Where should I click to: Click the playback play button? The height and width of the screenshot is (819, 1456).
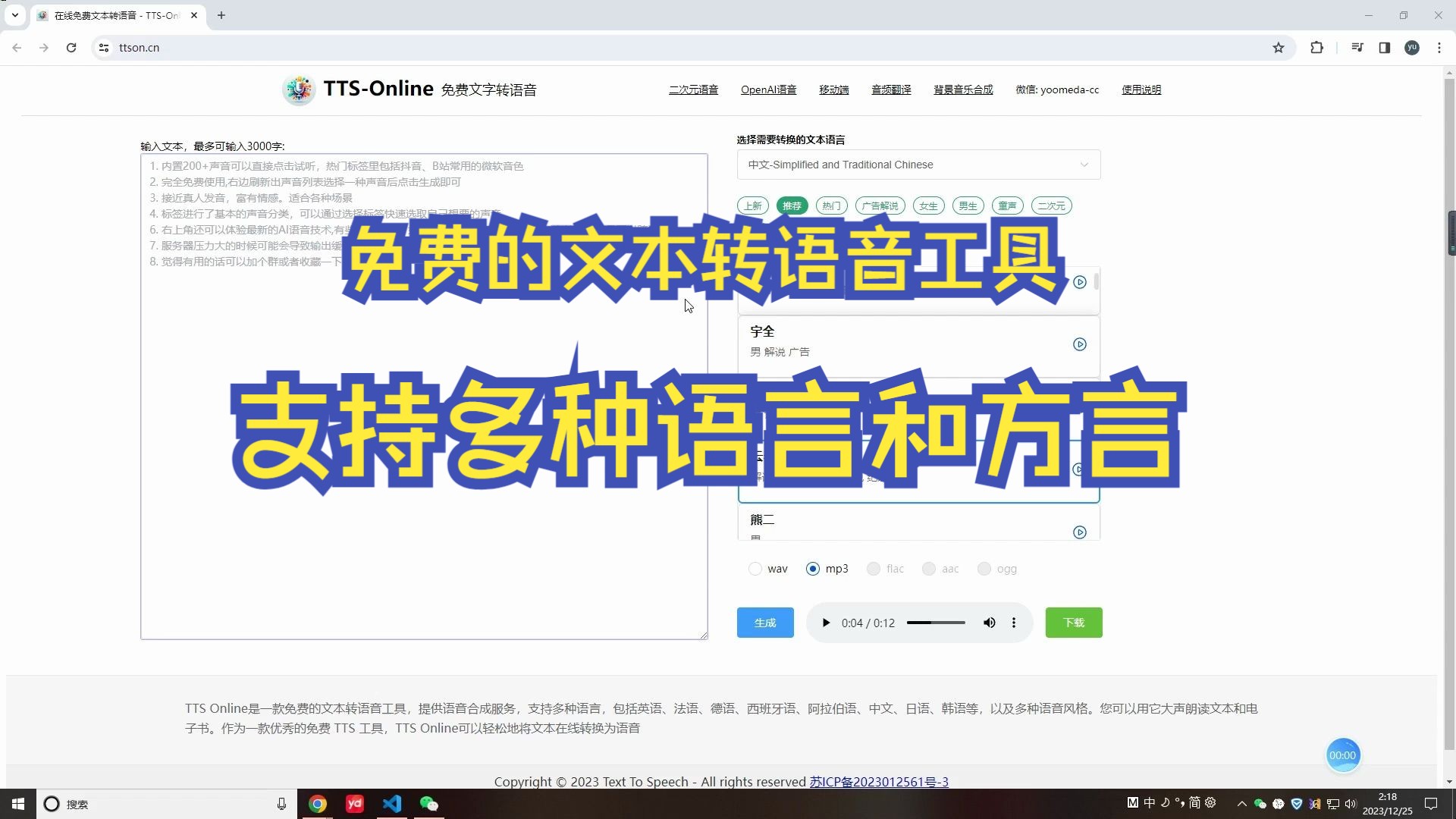(825, 622)
